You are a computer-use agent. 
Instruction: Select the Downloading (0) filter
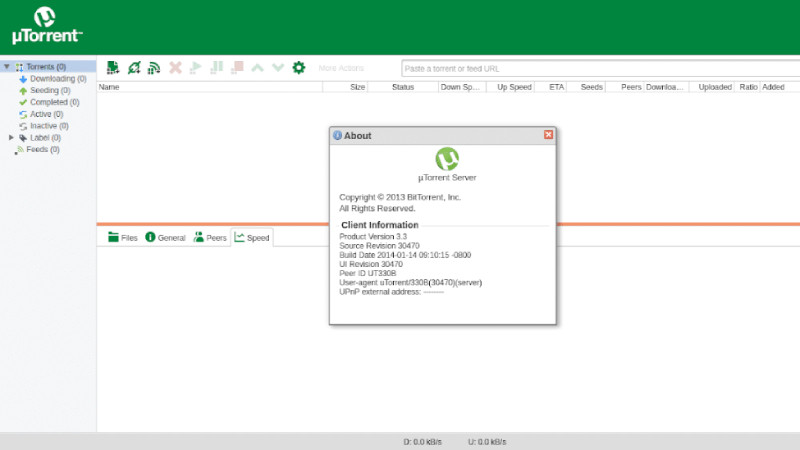click(58, 79)
